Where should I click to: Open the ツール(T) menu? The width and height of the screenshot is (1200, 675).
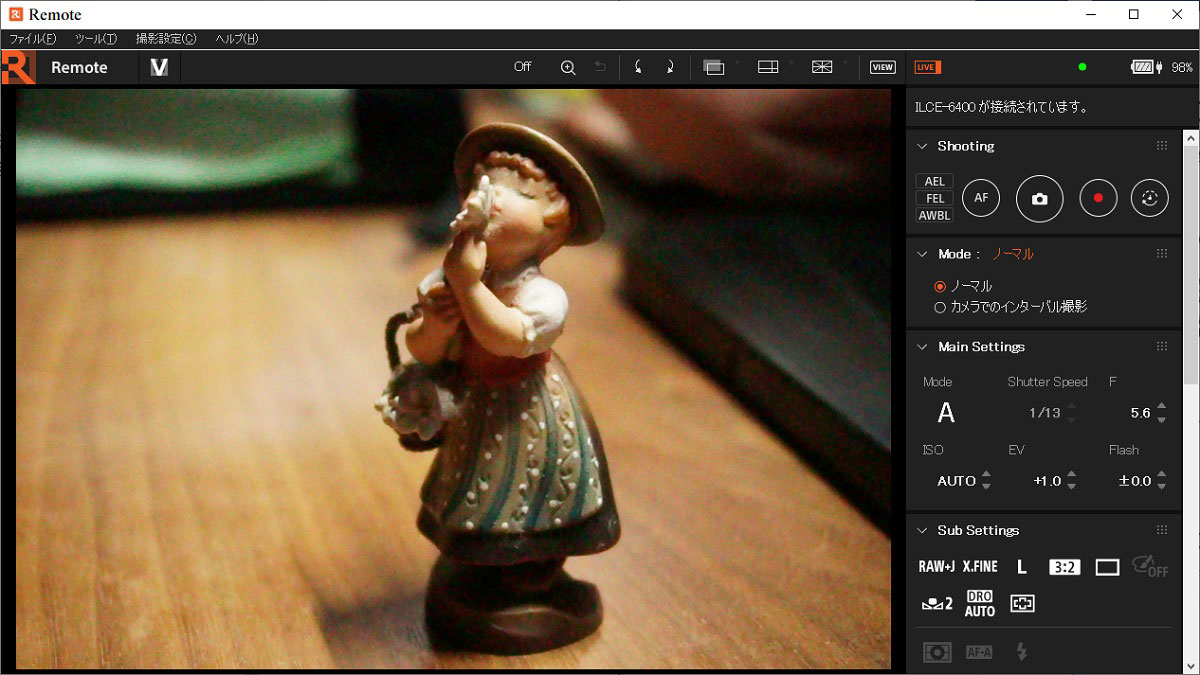pos(96,39)
